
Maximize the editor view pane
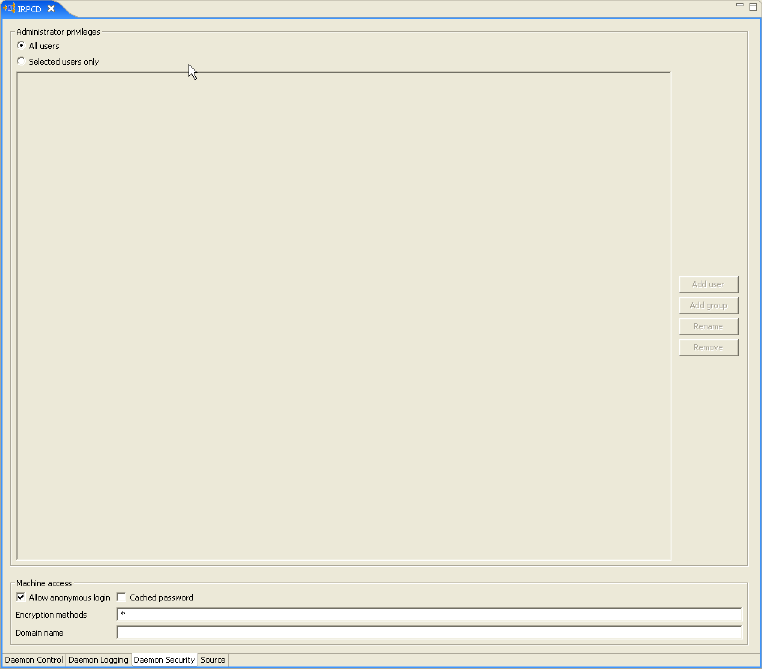753,6
